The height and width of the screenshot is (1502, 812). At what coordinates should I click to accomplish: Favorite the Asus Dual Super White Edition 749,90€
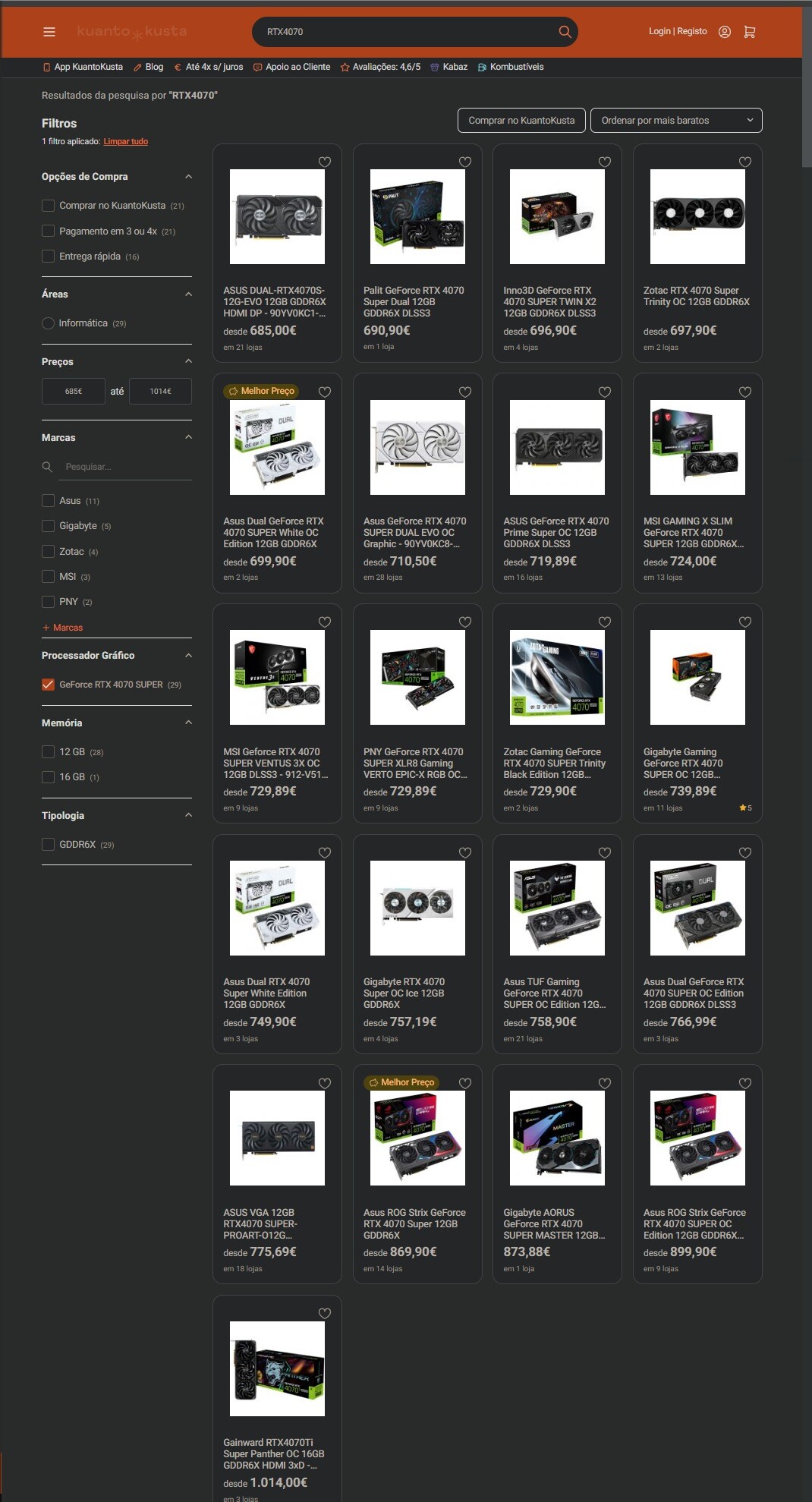coord(325,853)
